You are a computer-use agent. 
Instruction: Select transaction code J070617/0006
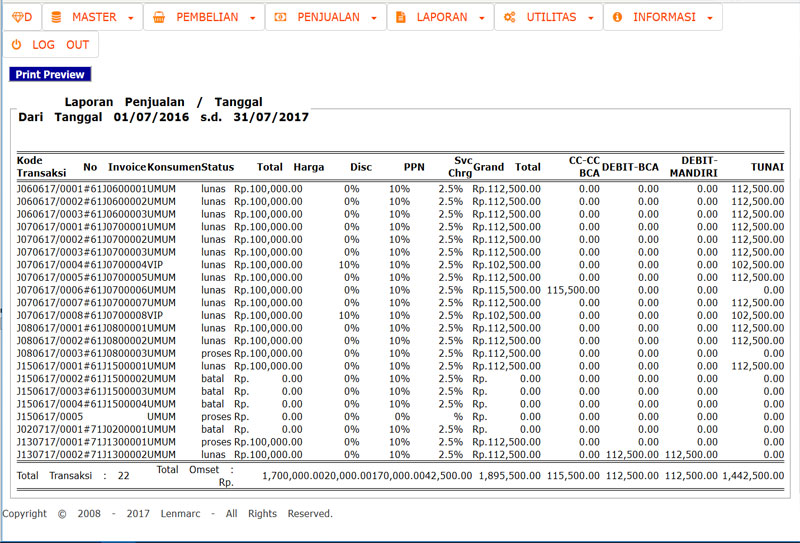click(49, 290)
